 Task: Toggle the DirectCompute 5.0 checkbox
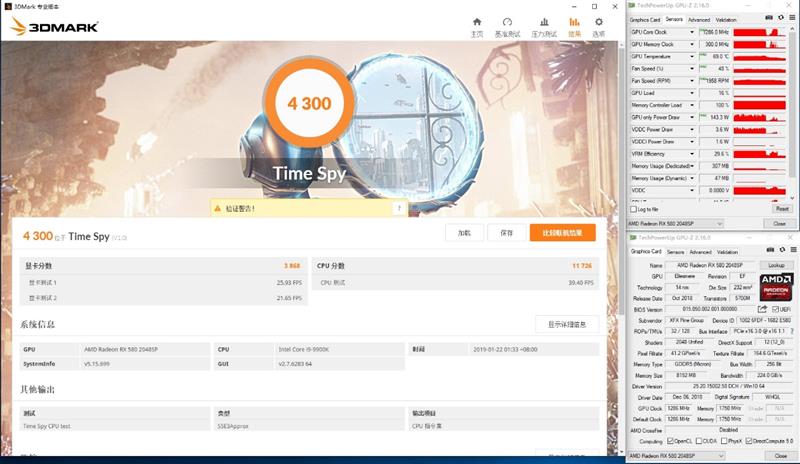748,441
